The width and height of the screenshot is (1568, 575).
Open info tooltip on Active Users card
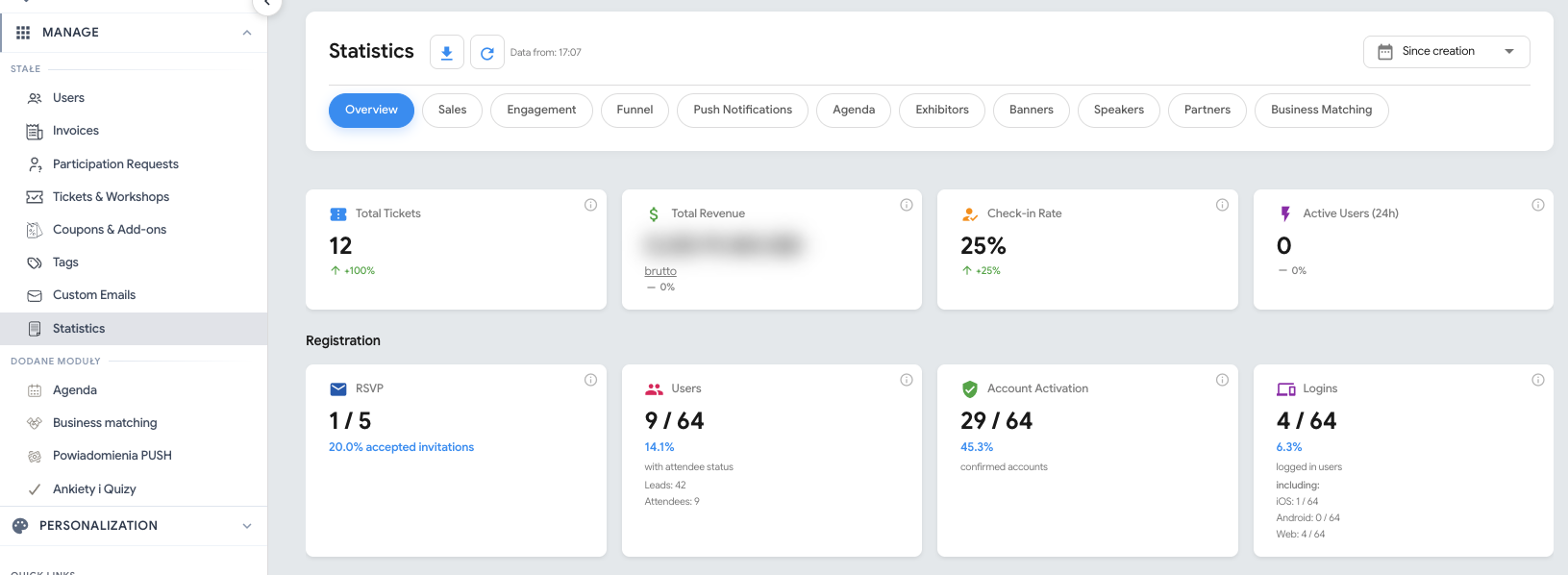[x=1537, y=205]
